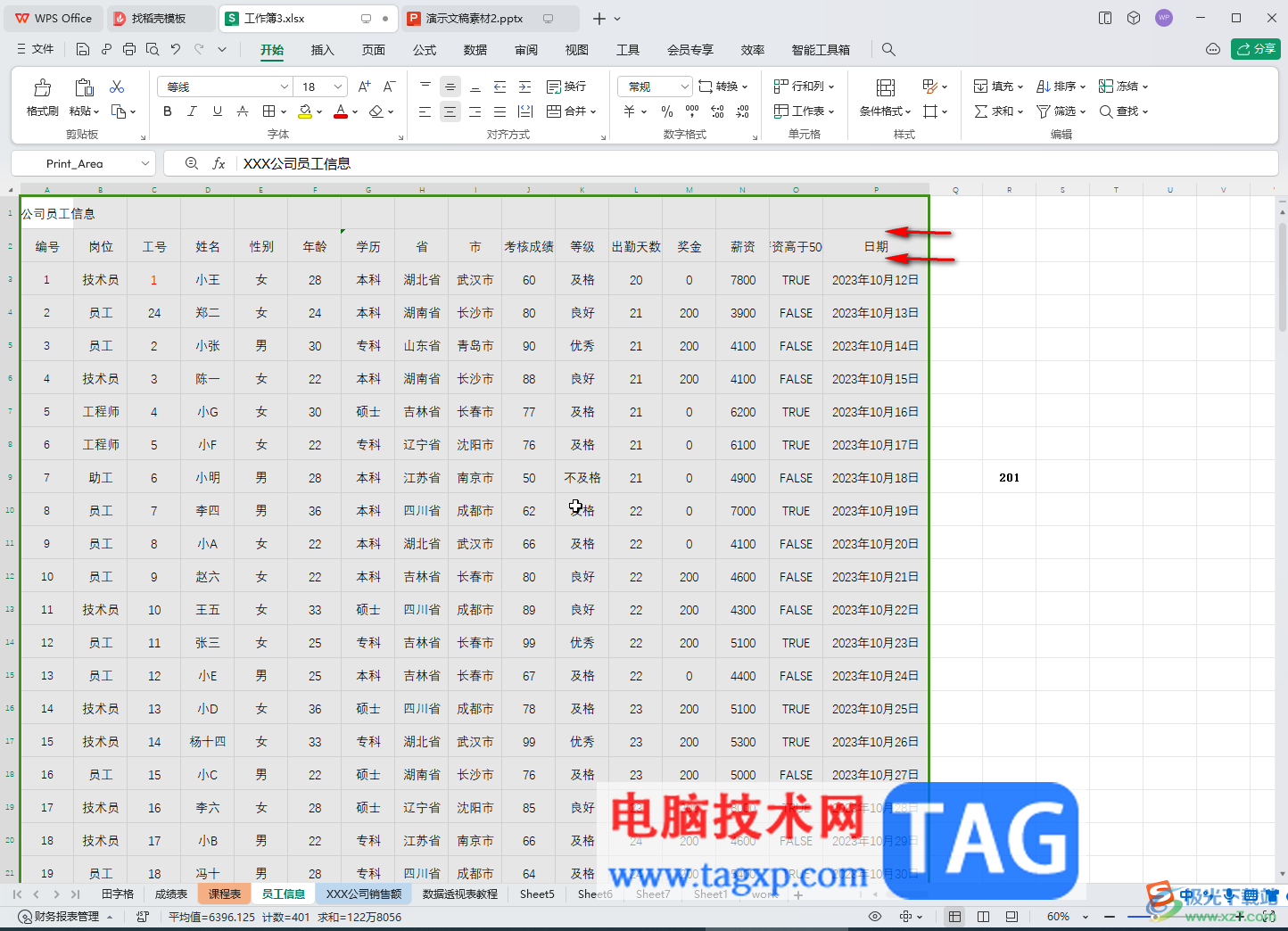Select the 日期 header cell
This screenshot has height=931, width=1288.
pyautogui.click(x=876, y=246)
